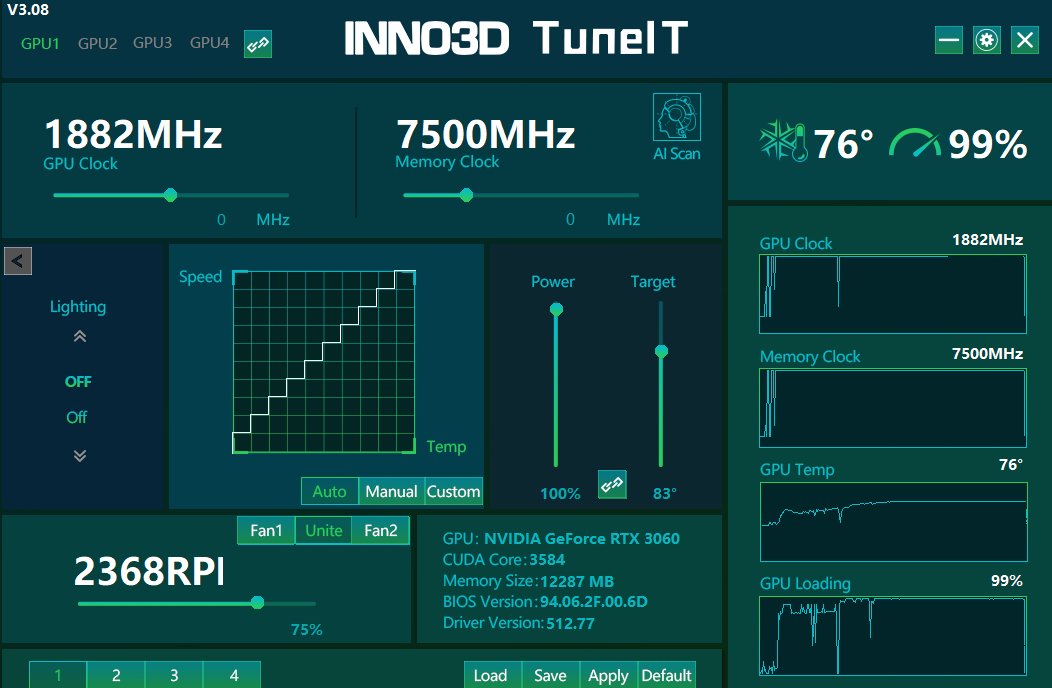Click the Memory Size '12287 MB' value
This screenshot has height=688, width=1052.
pos(577,581)
